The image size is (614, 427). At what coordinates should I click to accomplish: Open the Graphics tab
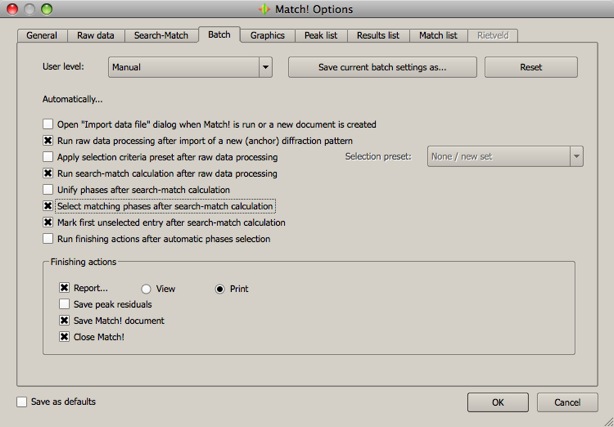click(267, 35)
